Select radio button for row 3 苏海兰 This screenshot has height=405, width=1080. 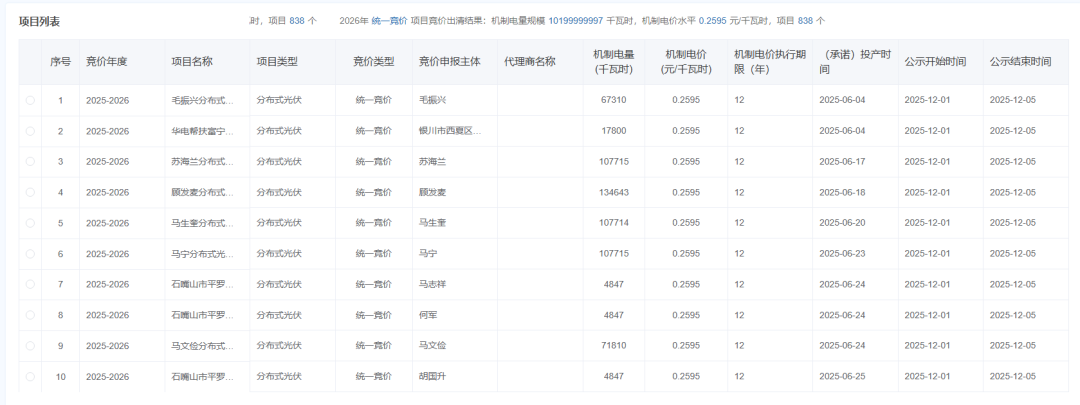[30, 162]
